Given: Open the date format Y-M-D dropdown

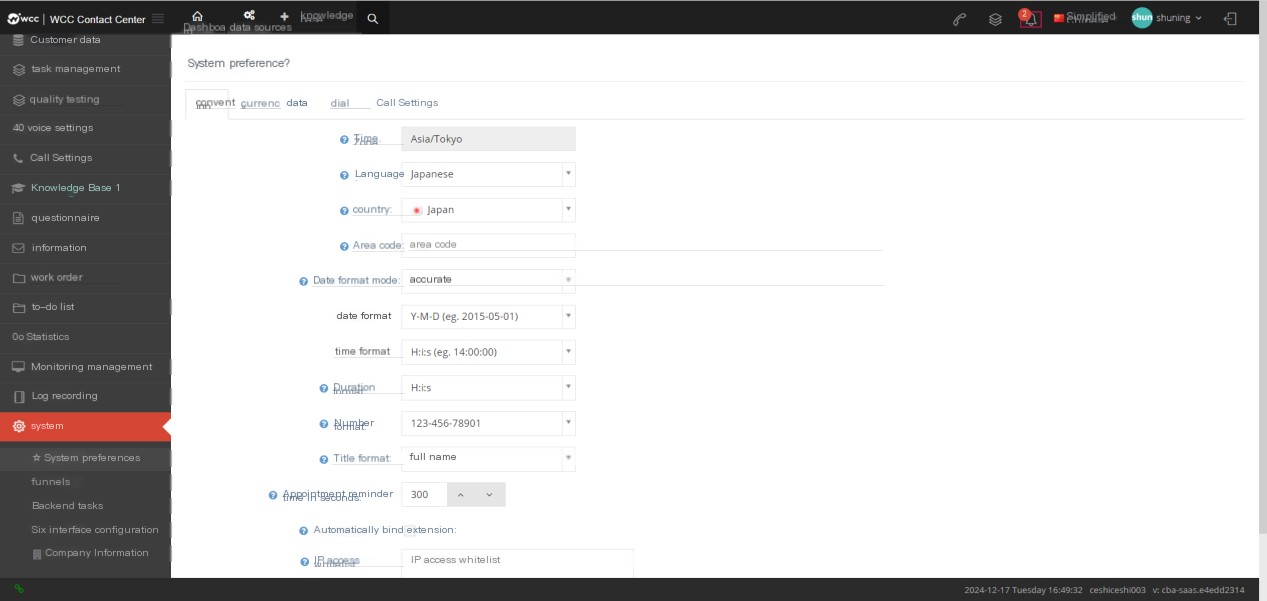Looking at the screenshot, I should pos(488,316).
